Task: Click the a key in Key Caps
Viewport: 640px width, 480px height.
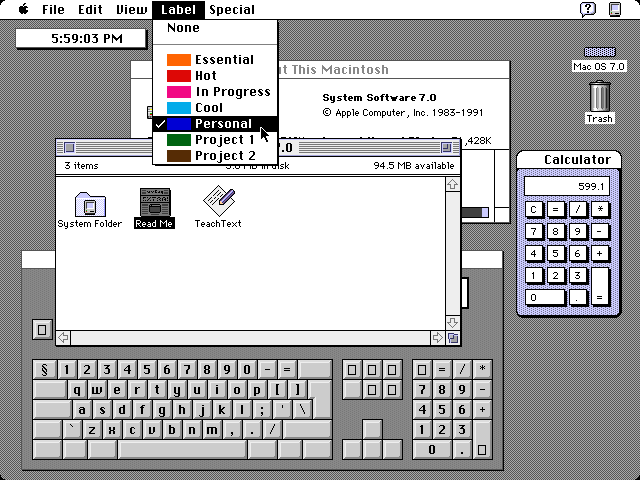Action: (x=82, y=409)
